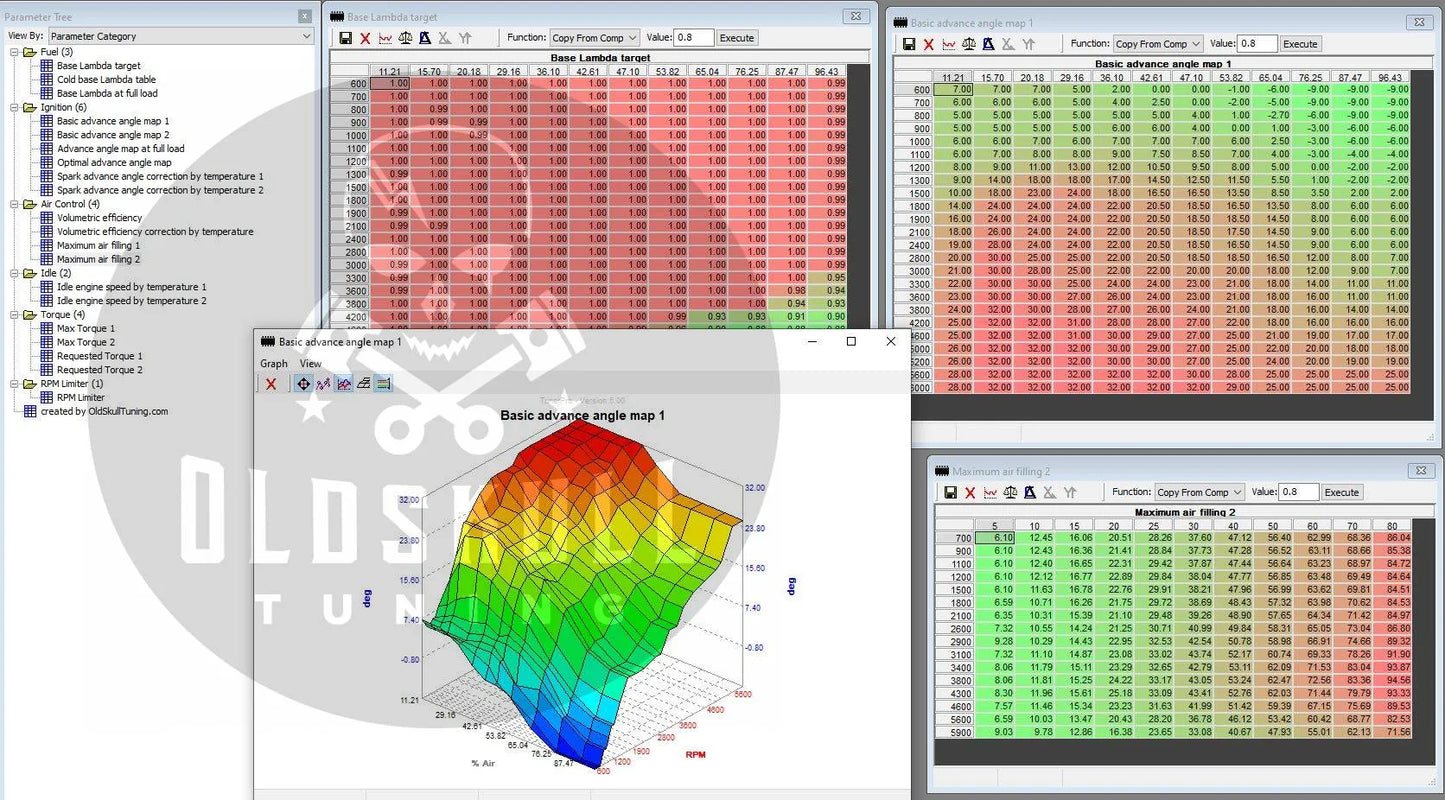1445x800 pixels.
Task: Click the red X icon in Maximum air filling 2 toolbar
Action: pos(970,493)
